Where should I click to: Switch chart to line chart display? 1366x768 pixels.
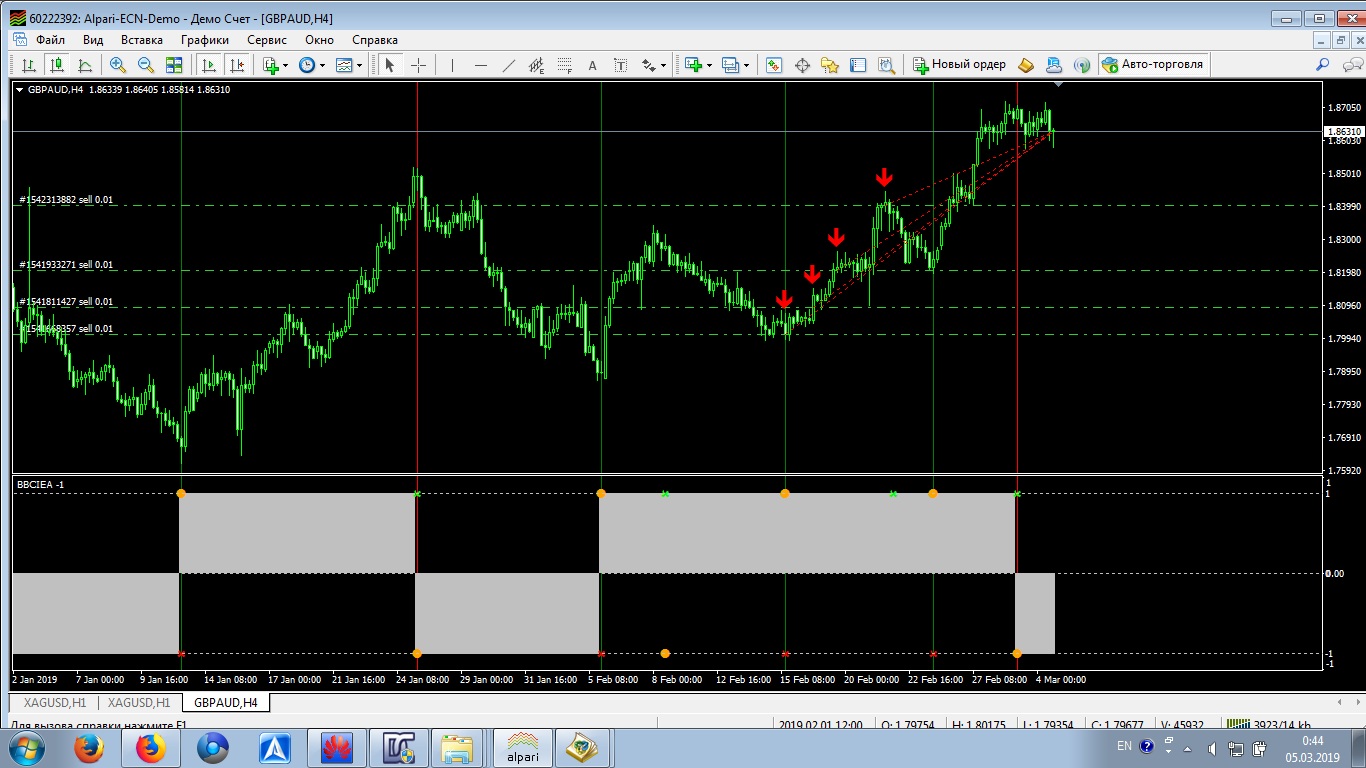point(85,65)
